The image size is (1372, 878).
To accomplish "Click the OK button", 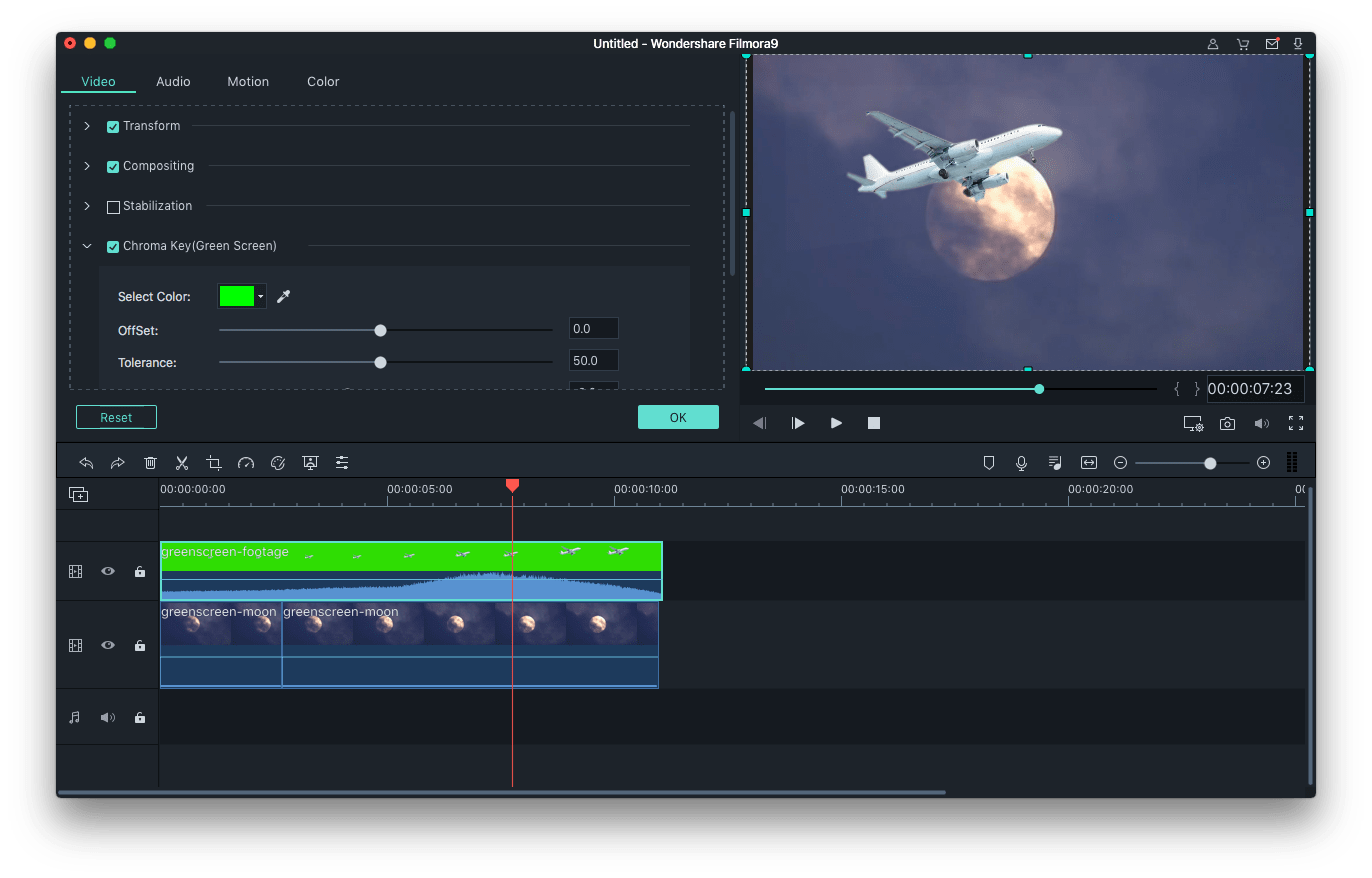I will click(678, 417).
